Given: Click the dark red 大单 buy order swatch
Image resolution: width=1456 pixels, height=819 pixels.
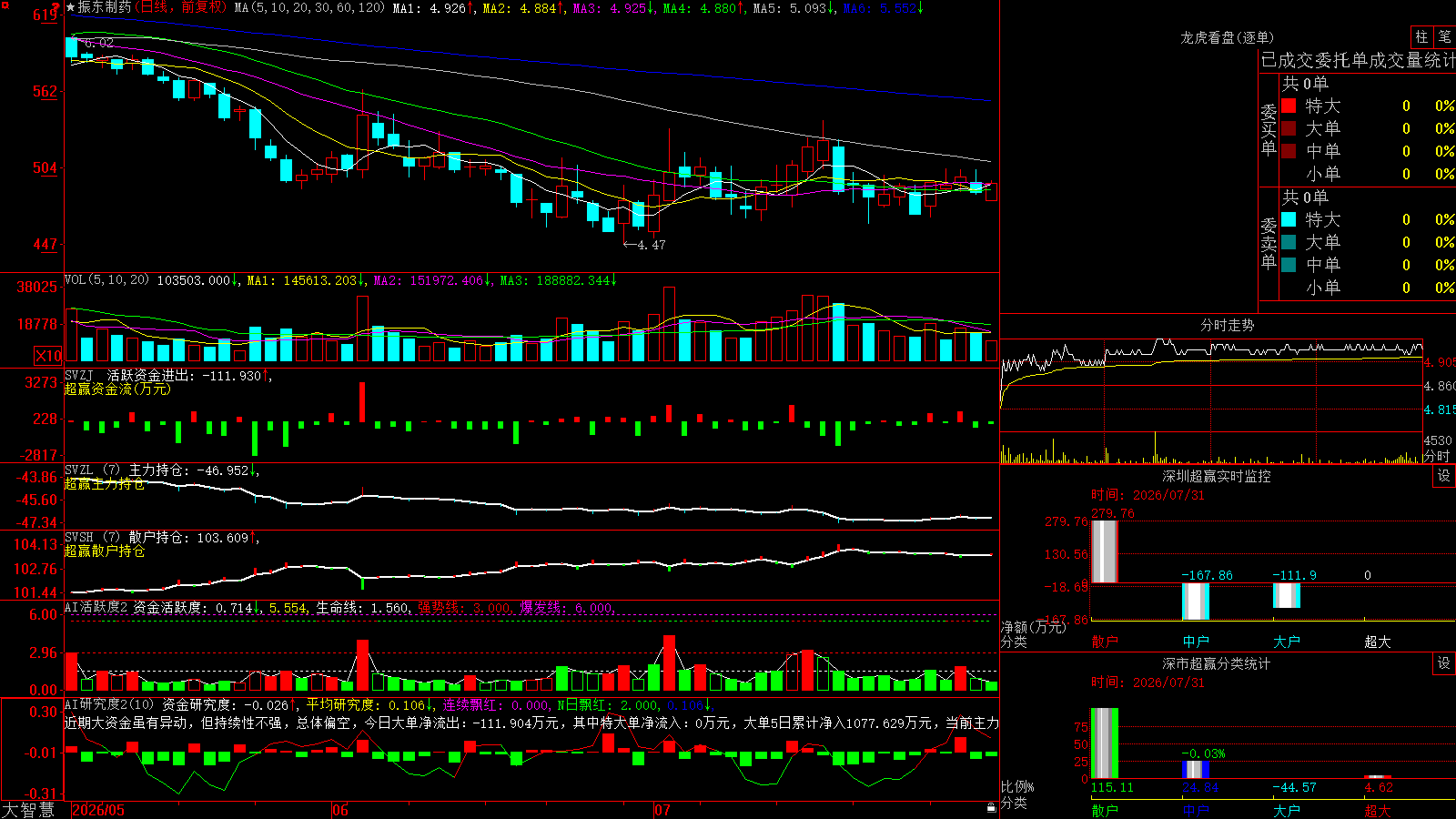Looking at the screenshot, I should pos(1289,128).
